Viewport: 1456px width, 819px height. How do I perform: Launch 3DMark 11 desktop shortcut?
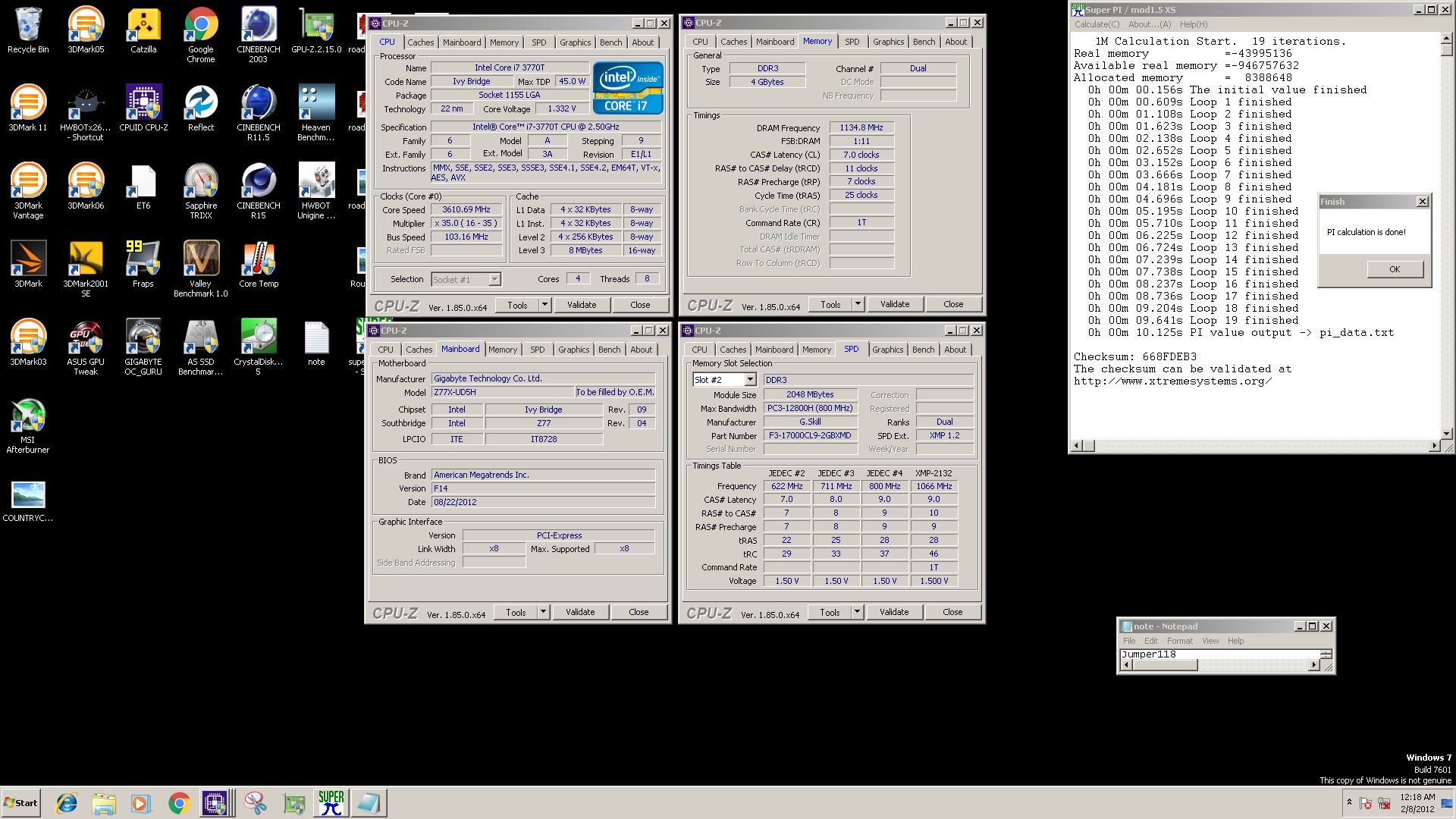pos(28,108)
